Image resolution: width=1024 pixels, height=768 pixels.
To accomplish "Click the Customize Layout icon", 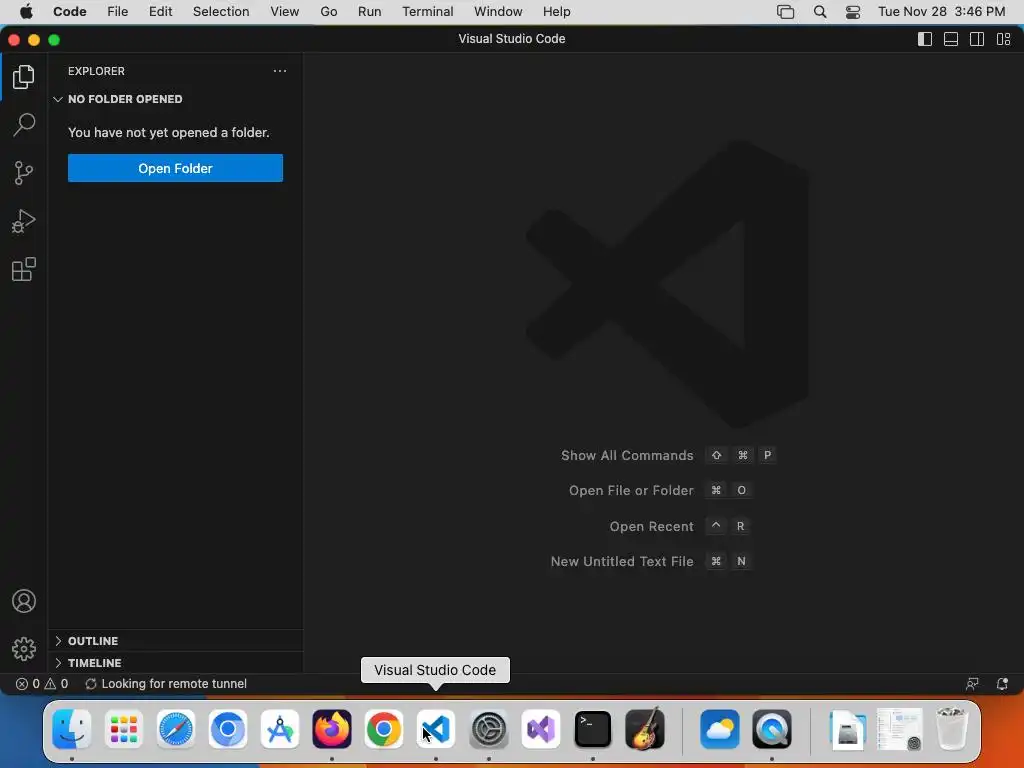I will 1004,39.
